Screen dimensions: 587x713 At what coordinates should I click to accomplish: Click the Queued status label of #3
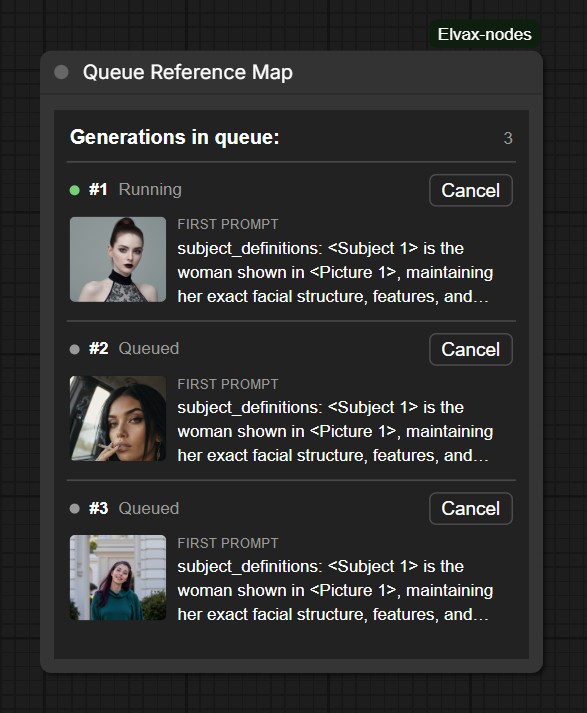pyautogui.click(x=149, y=508)
